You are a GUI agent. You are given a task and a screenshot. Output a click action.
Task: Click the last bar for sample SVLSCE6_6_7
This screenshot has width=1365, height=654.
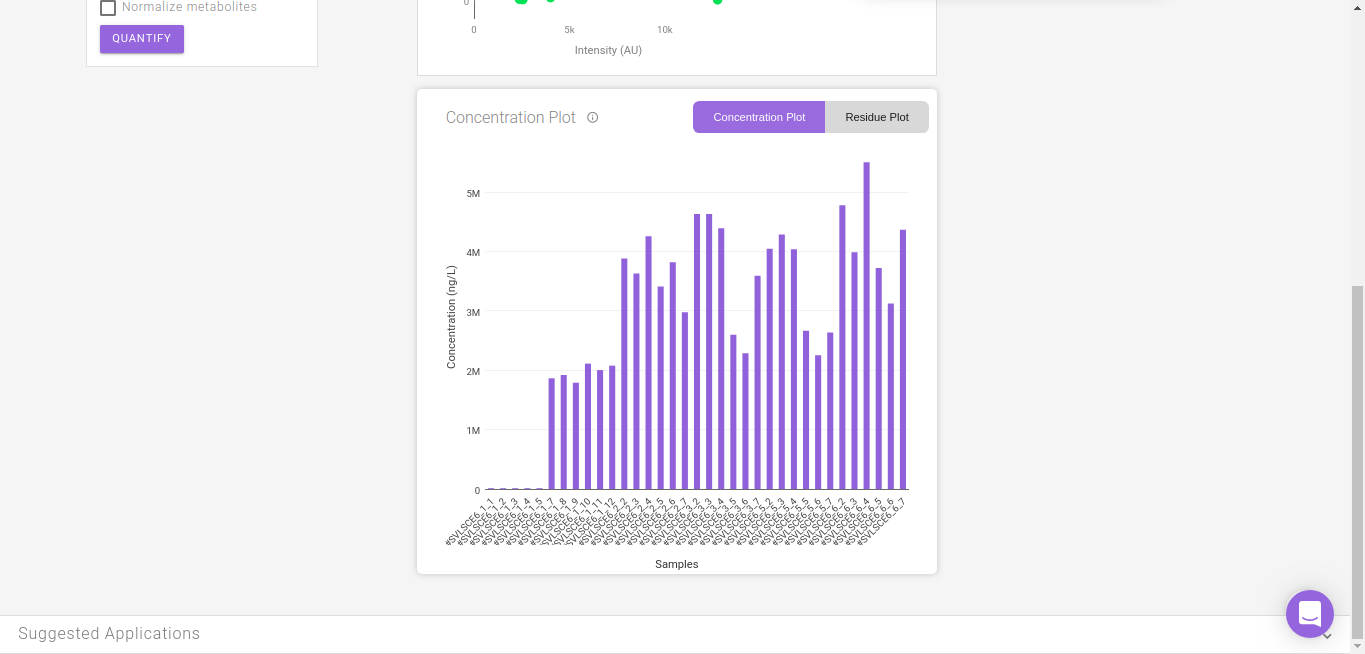pos(903,360)
